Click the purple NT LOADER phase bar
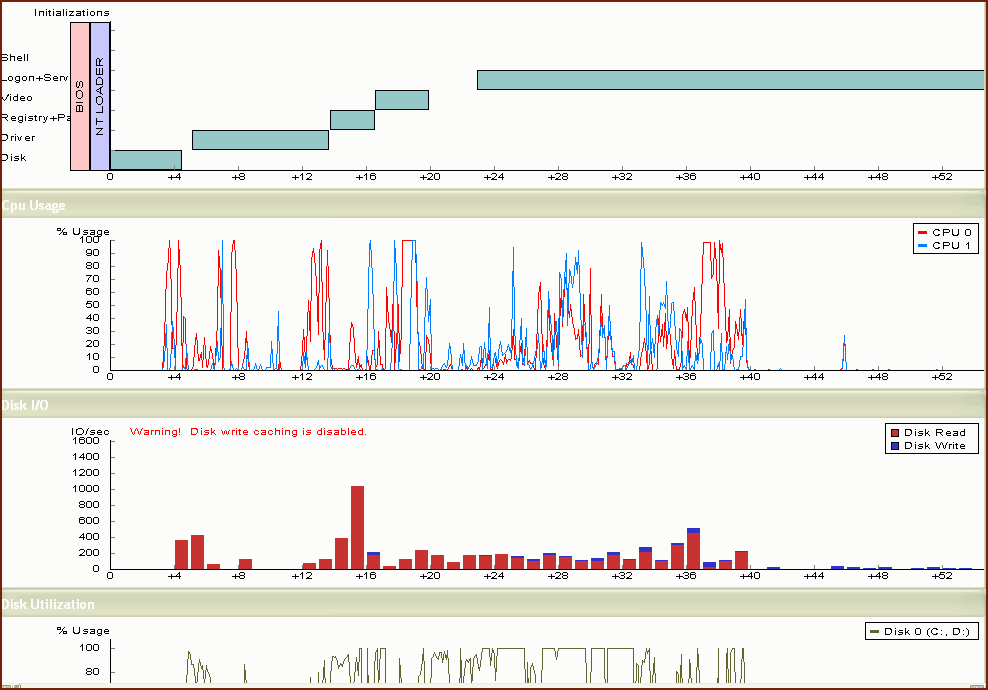The height and width of the screenshot is (690, 988). tap(99, 96)
